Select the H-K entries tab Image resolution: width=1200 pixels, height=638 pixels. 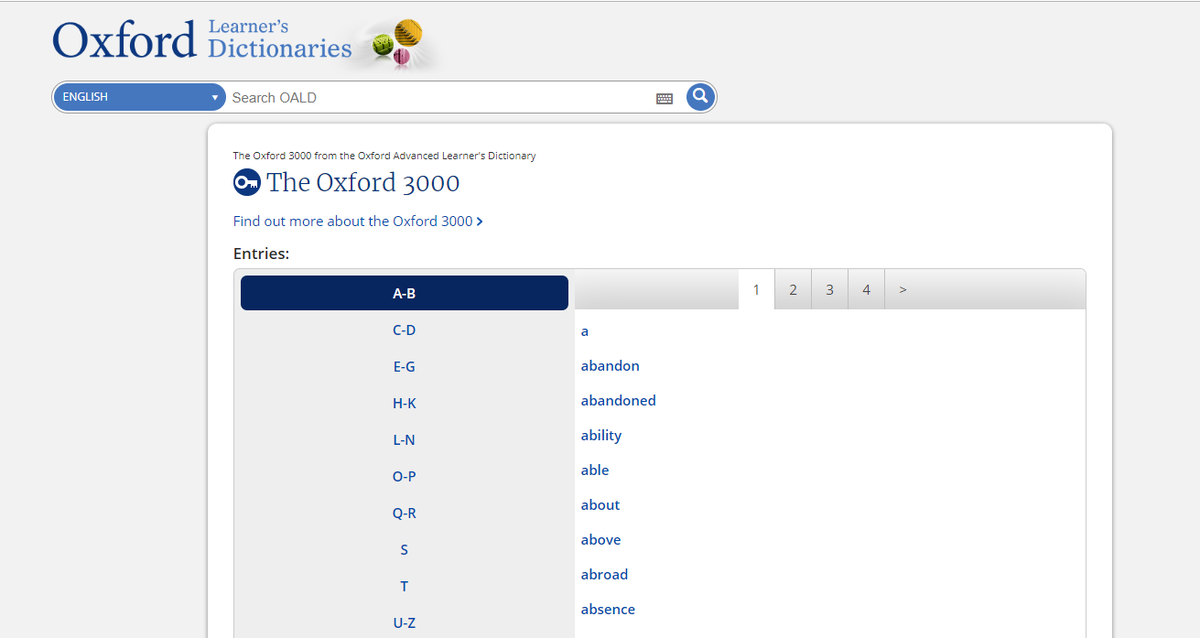pyautogui.click(x=404, y=403)
